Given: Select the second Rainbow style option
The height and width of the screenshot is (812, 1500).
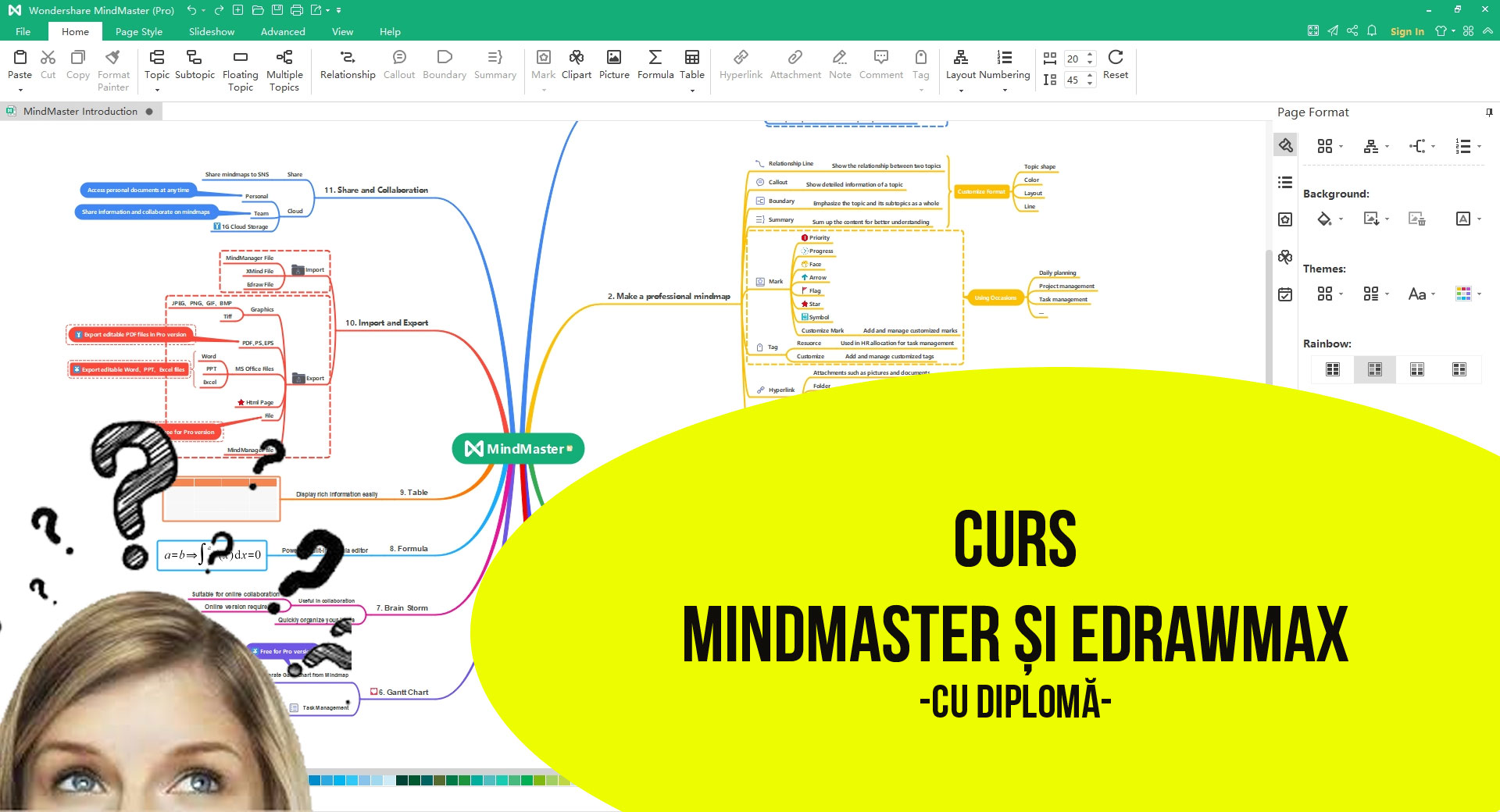Looking at the screenshot, I should [x=1374, y=369].
